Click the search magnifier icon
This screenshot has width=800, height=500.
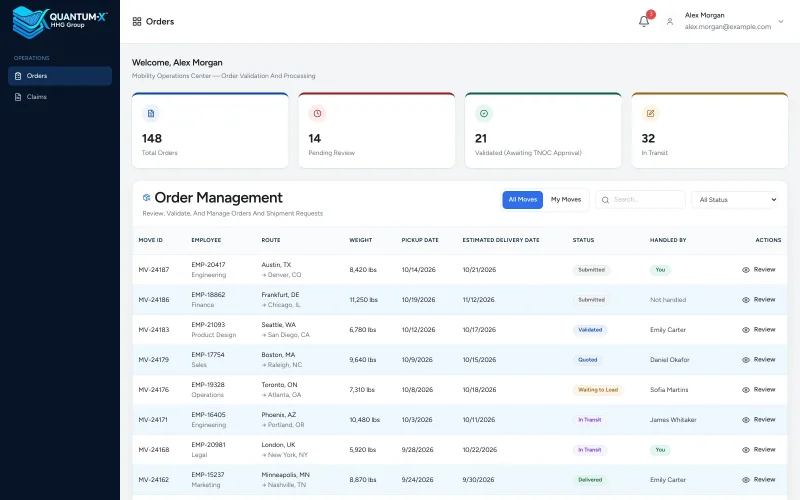[605, 200]
